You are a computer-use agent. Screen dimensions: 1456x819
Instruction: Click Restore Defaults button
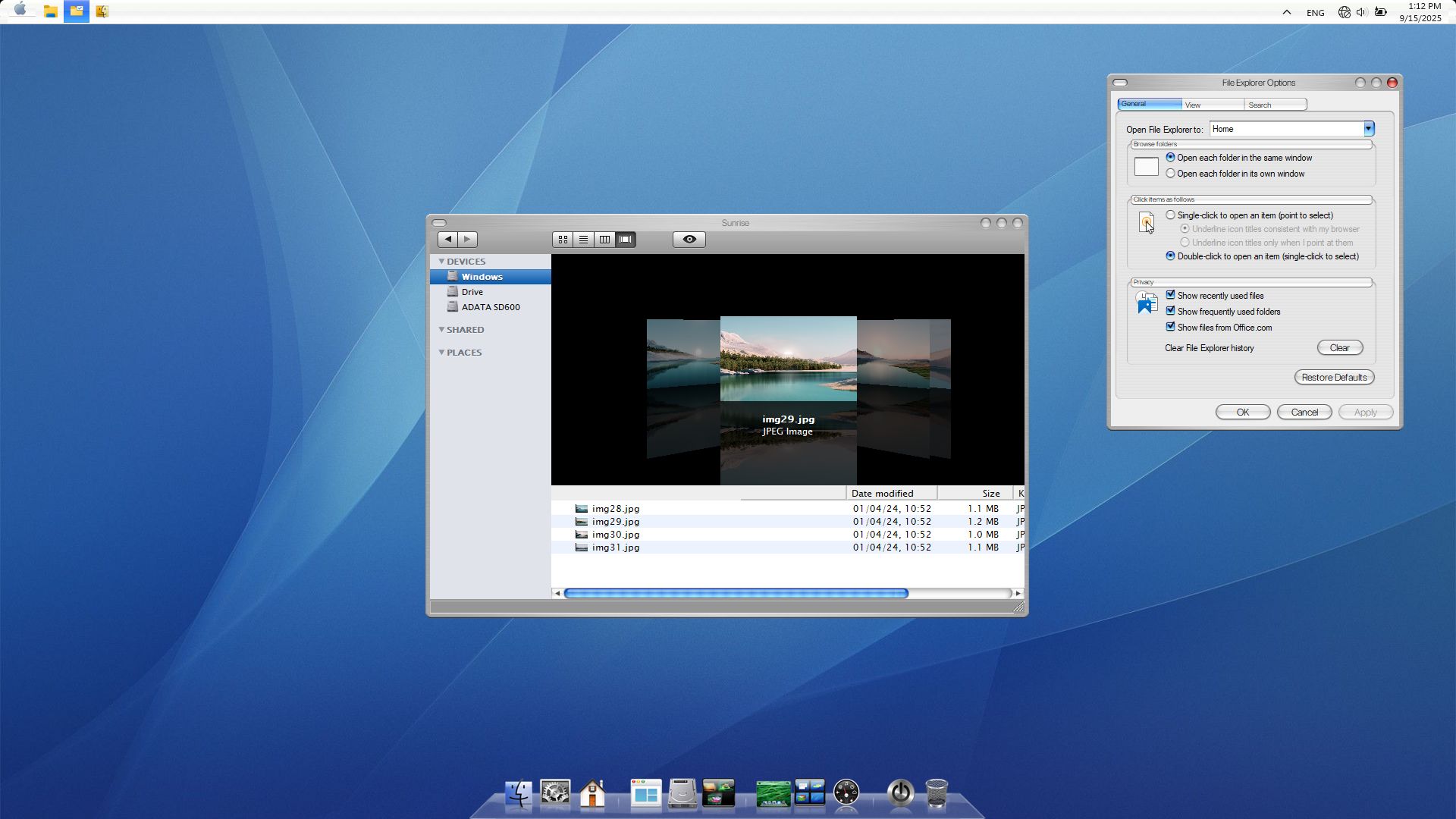click(x=1334, y=378)
